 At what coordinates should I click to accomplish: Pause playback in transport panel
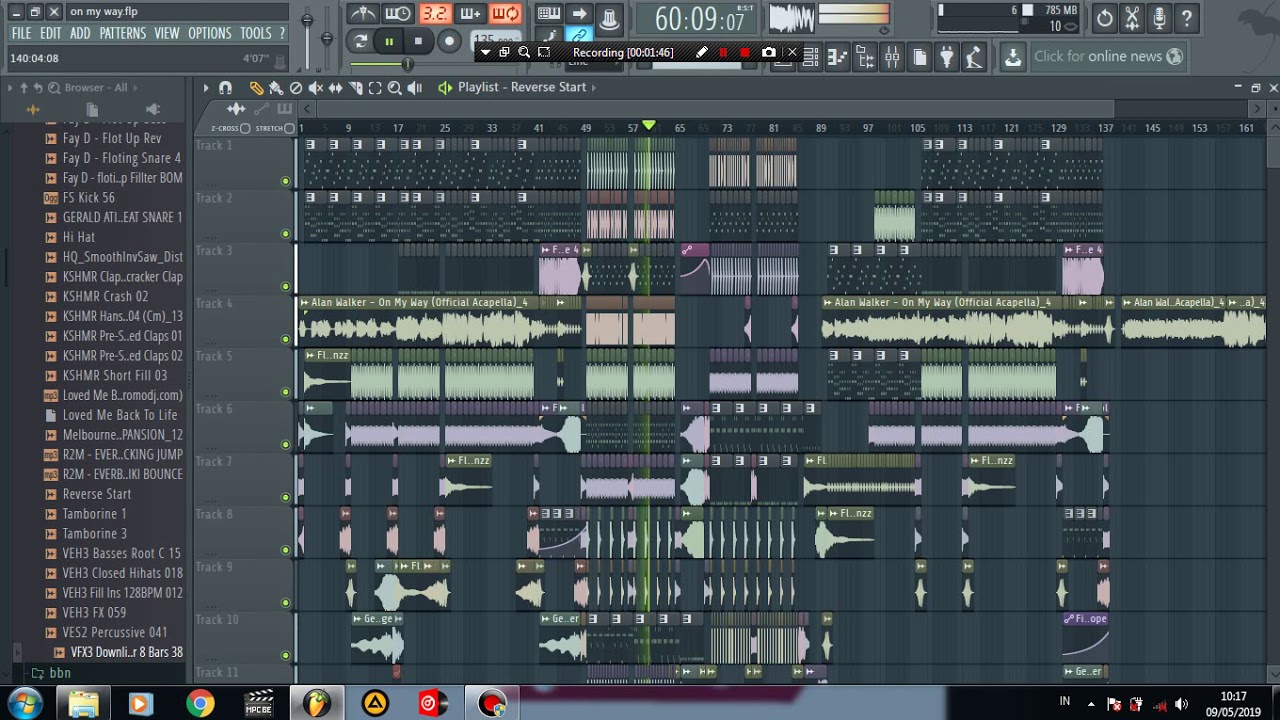[389, 41]
